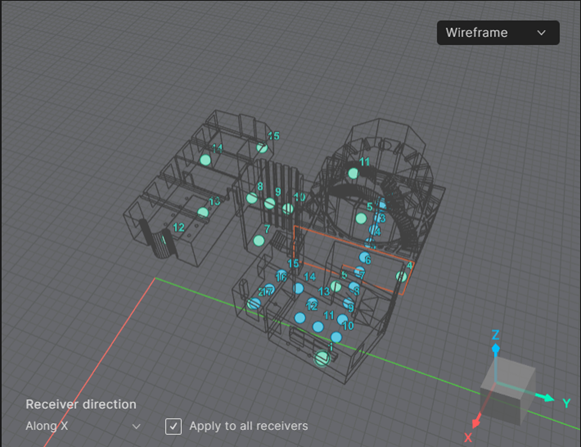Screen dimensions: 581x447
Task: Open the Wireframe display mode dropdown
Action: [x=498, y=33]
